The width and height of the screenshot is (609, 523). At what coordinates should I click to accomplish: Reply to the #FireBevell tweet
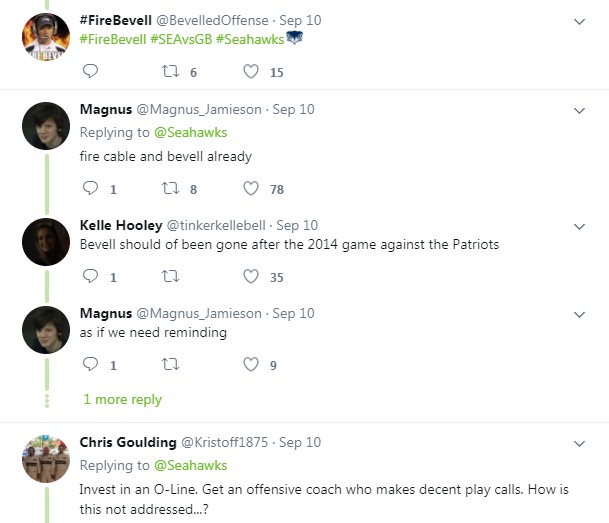coord(90,71)
